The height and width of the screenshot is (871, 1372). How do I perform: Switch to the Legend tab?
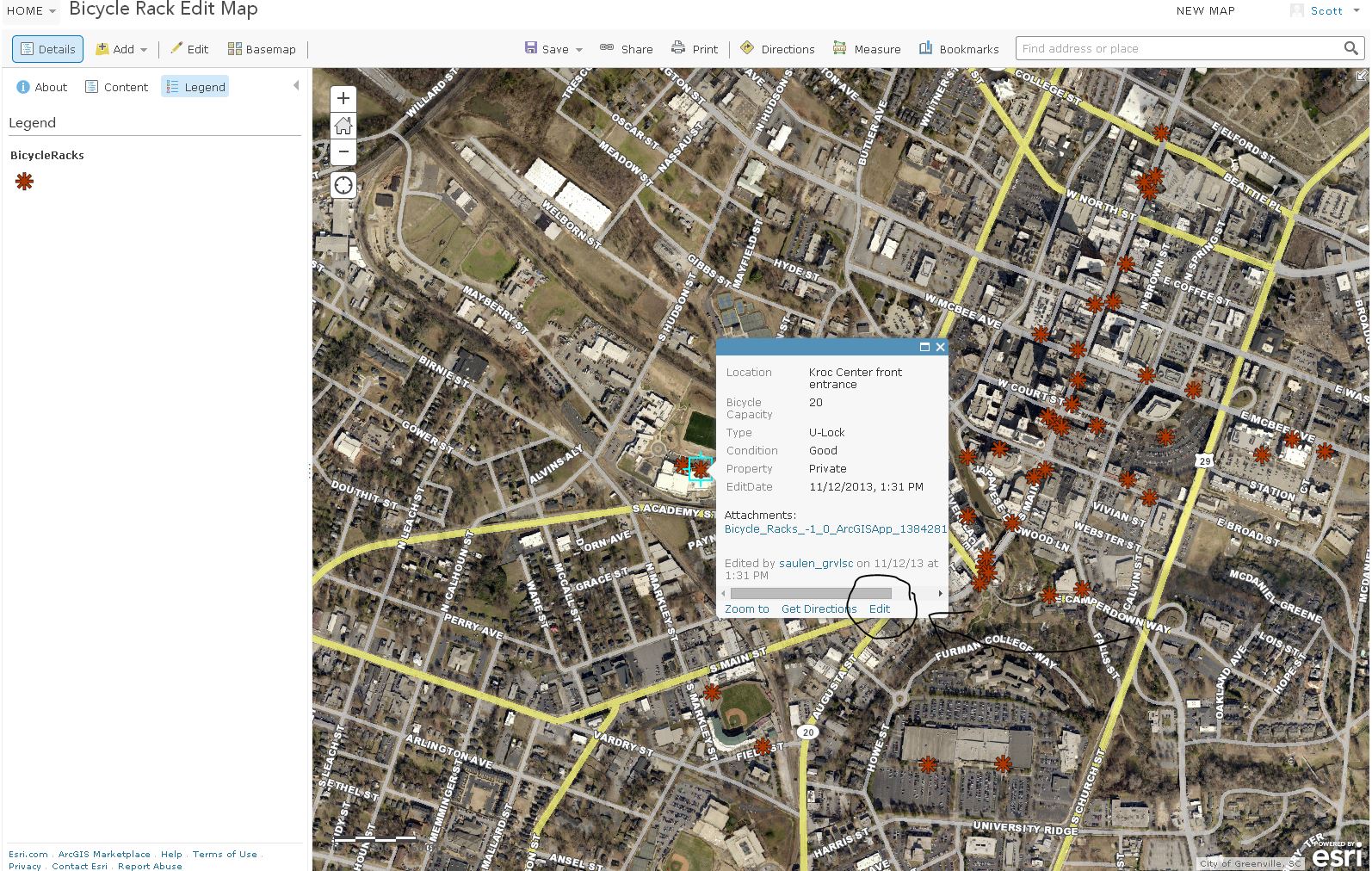195,87
